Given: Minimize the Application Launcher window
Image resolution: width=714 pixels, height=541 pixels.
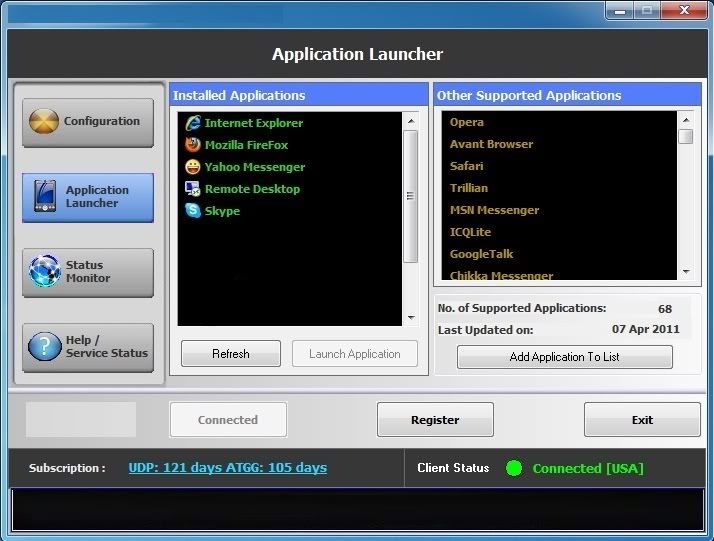Looking at the screenshot, I should point(620,10).
